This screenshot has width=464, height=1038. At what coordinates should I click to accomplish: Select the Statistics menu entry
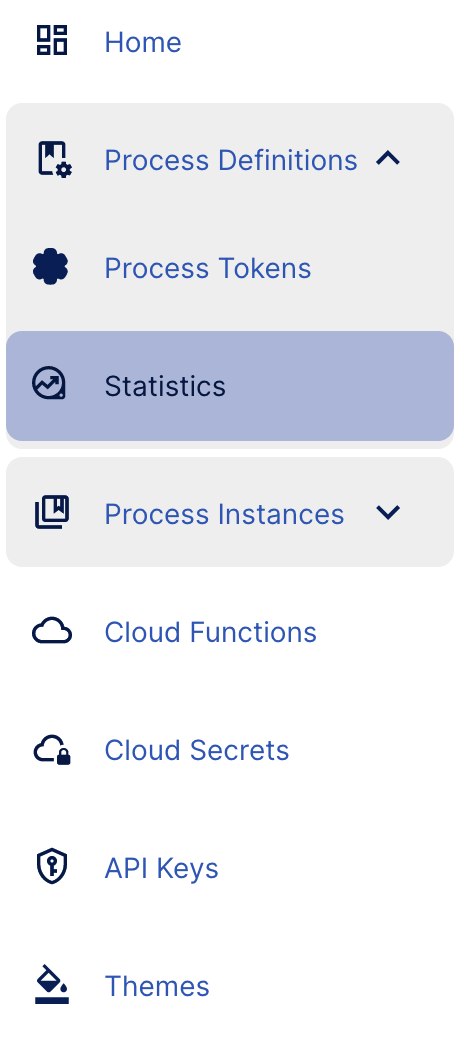click(230, 386)
